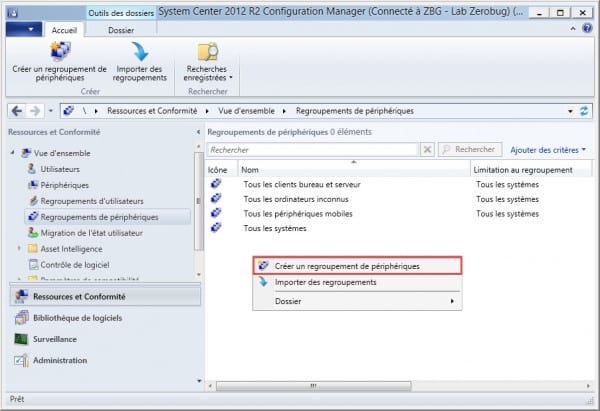Click the Icône column header
The width and height of the screenshot is (600, 411).
pyautogui.click(x=222, y=170)
